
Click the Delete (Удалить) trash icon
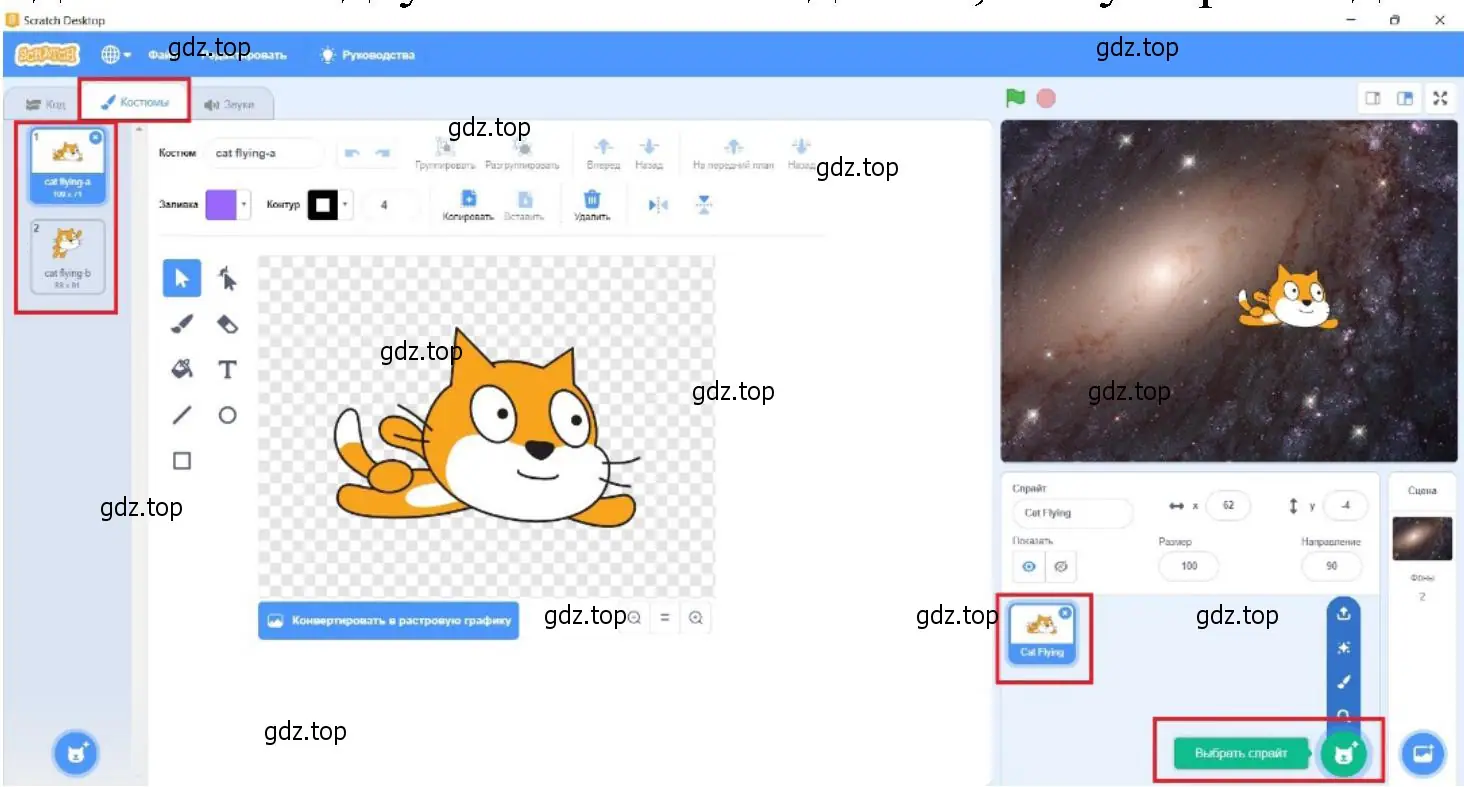[x=592, y=199]
